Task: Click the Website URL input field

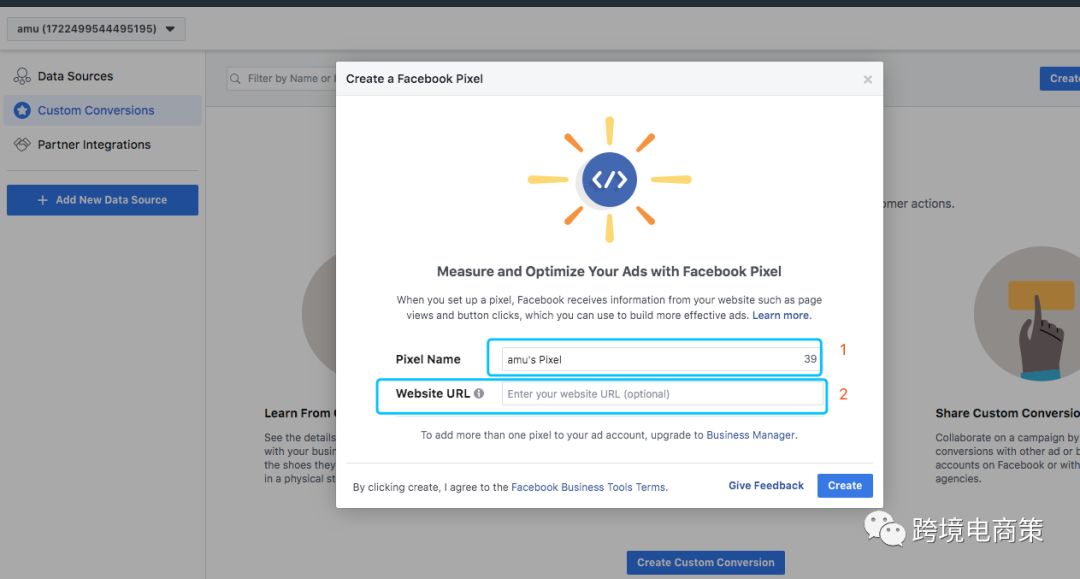Action: 663,394
